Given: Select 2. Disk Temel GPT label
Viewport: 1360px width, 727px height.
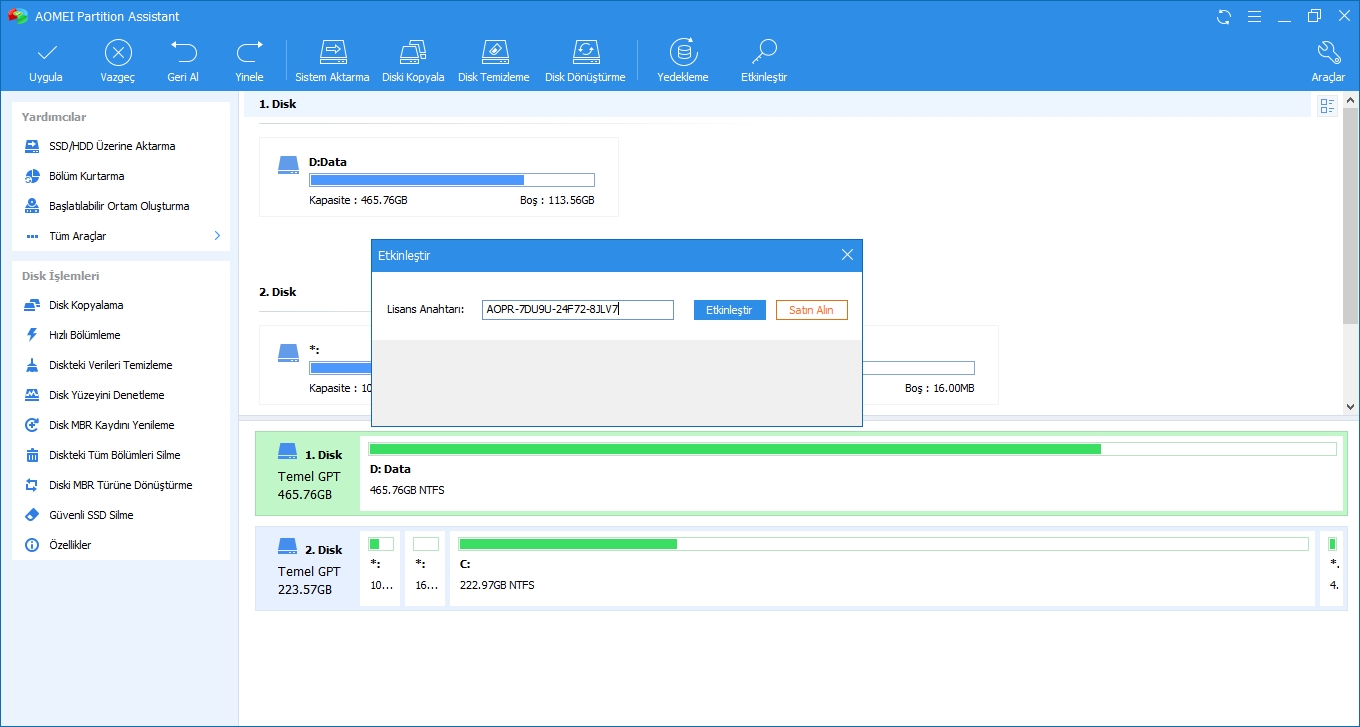Looking at the screenshot, I should 309,570.
